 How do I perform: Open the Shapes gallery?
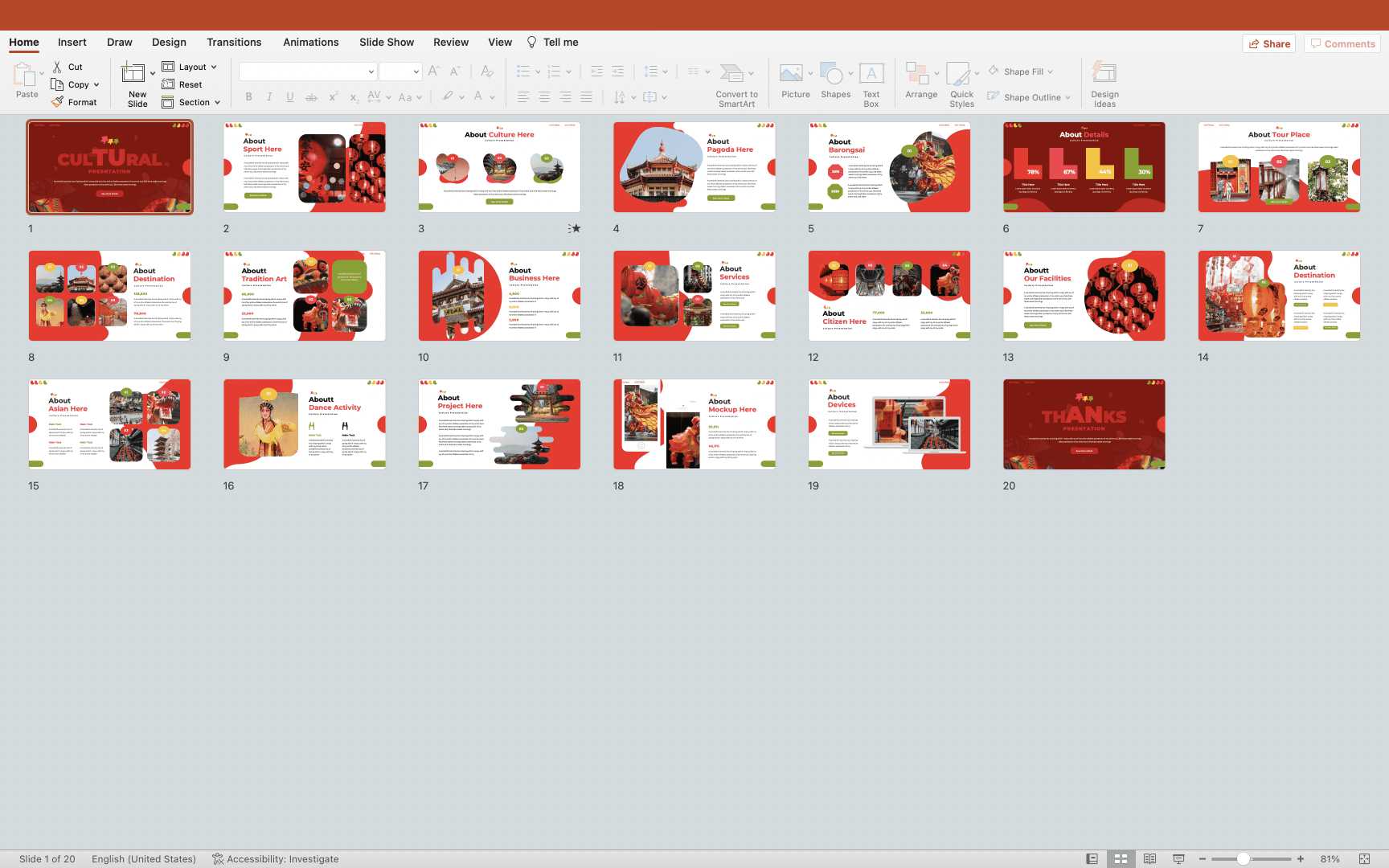[834, 75]
